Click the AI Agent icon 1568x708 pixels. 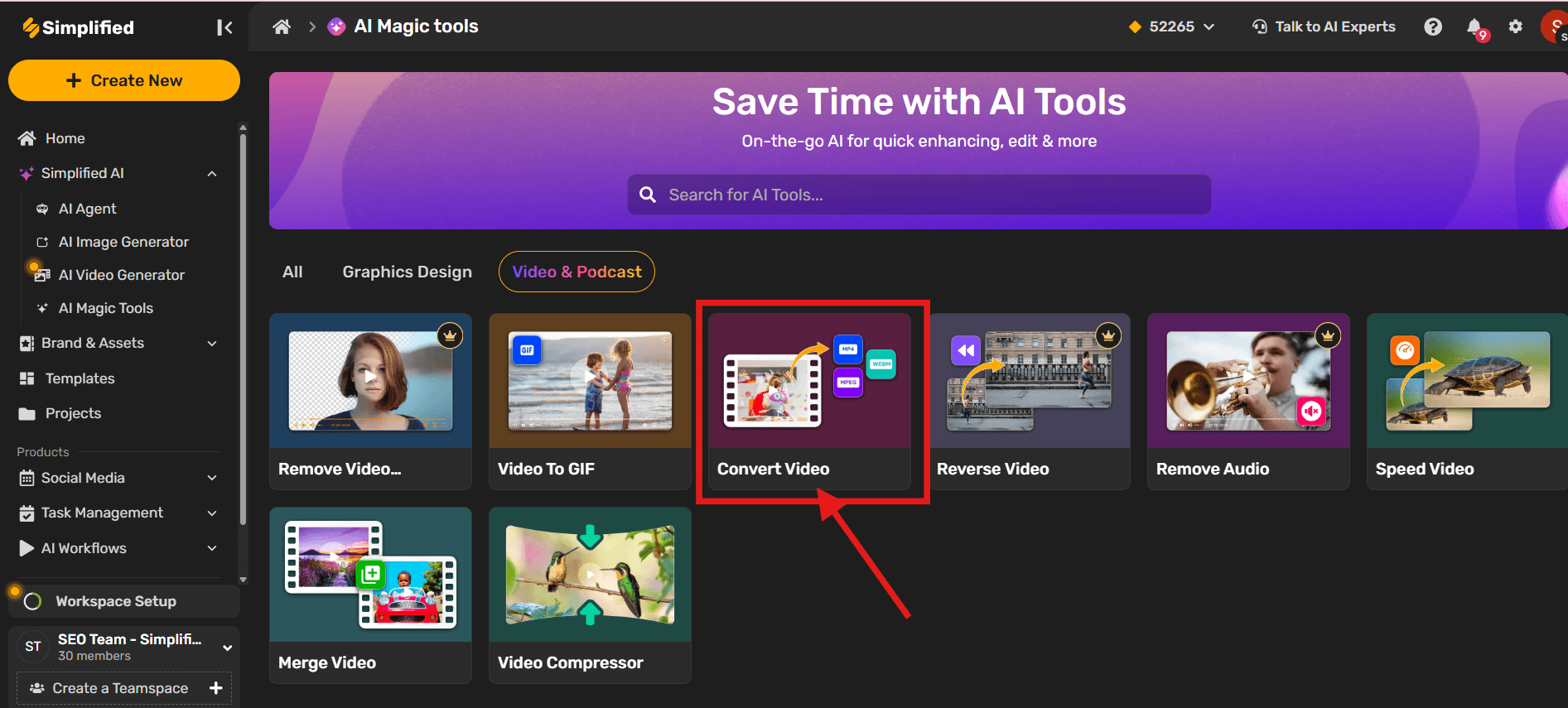[x=42, y=209]
